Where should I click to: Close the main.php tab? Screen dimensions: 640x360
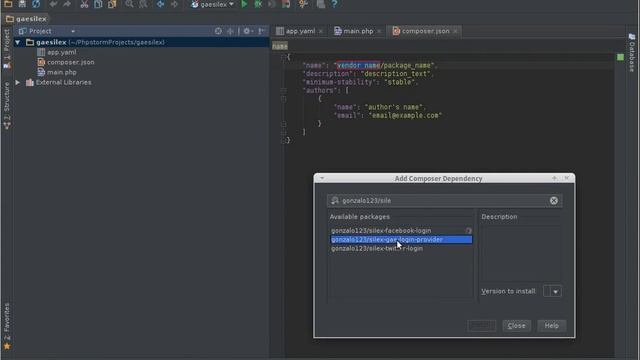(x=379, y=31)
